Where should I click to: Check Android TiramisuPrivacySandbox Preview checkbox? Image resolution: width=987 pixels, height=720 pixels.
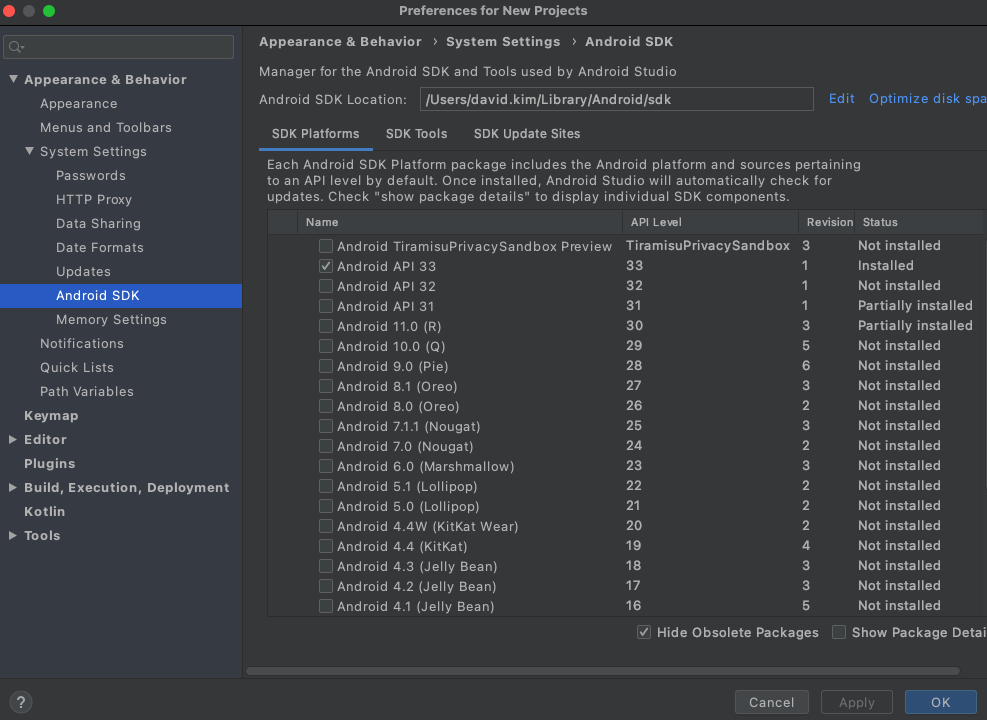coord(325,246)
